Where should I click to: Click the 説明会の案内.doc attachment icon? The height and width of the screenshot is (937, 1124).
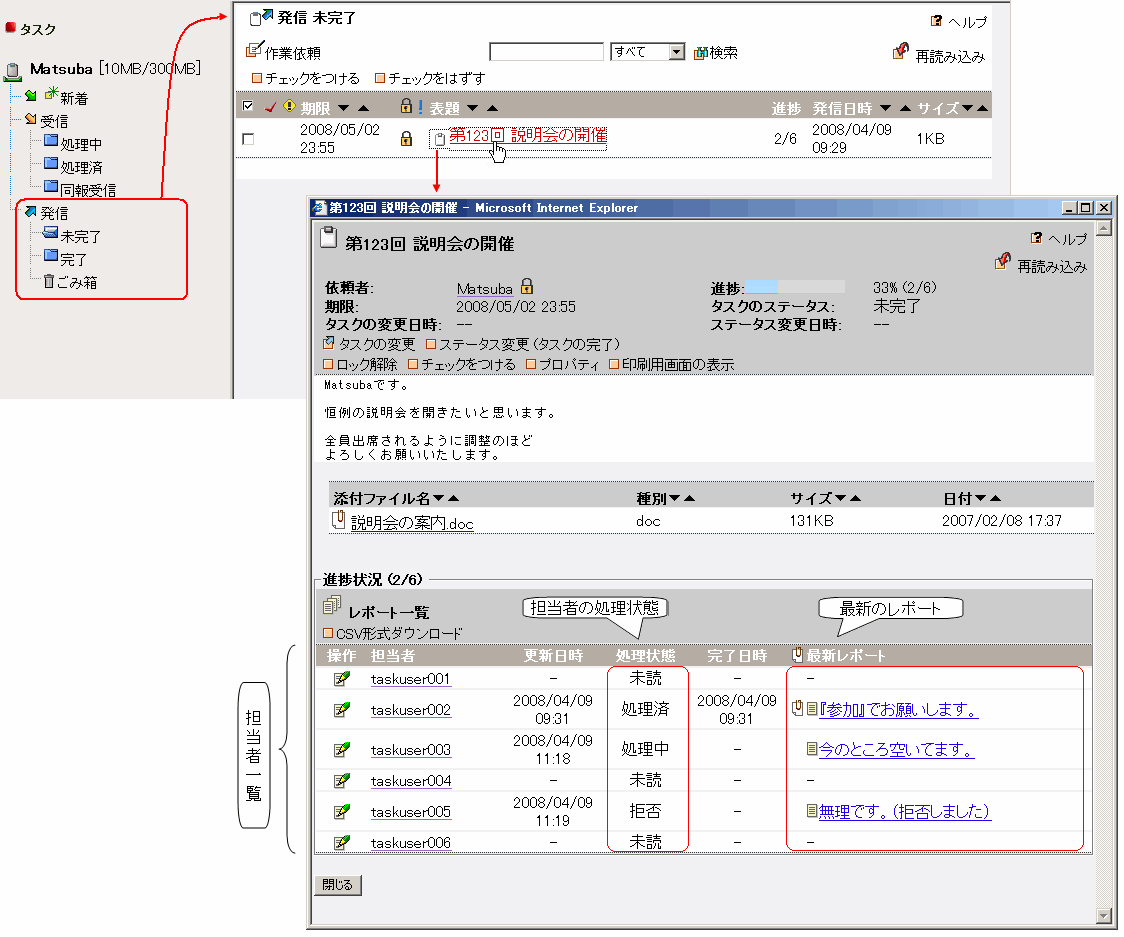tap(338, 520)
